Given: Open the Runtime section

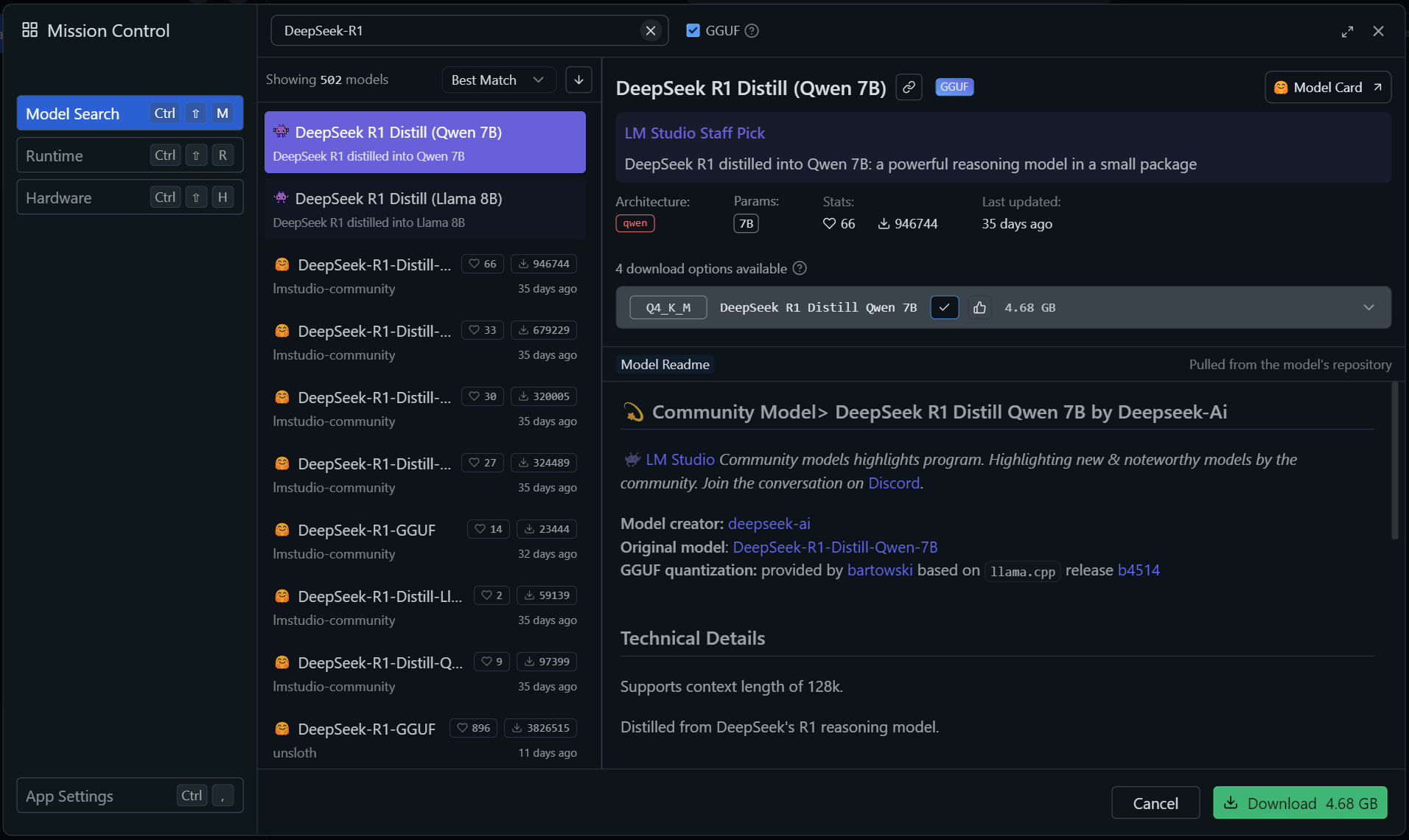Looking at the screenshot, I should click(130, 155).
